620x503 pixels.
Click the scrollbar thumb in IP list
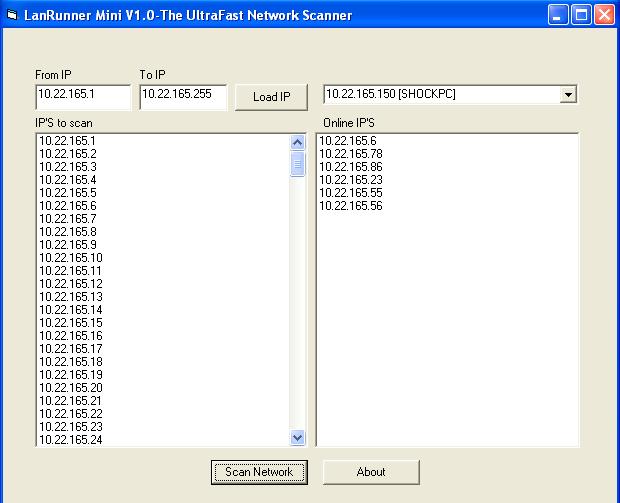pyautogui.click(x=297, y=164)
